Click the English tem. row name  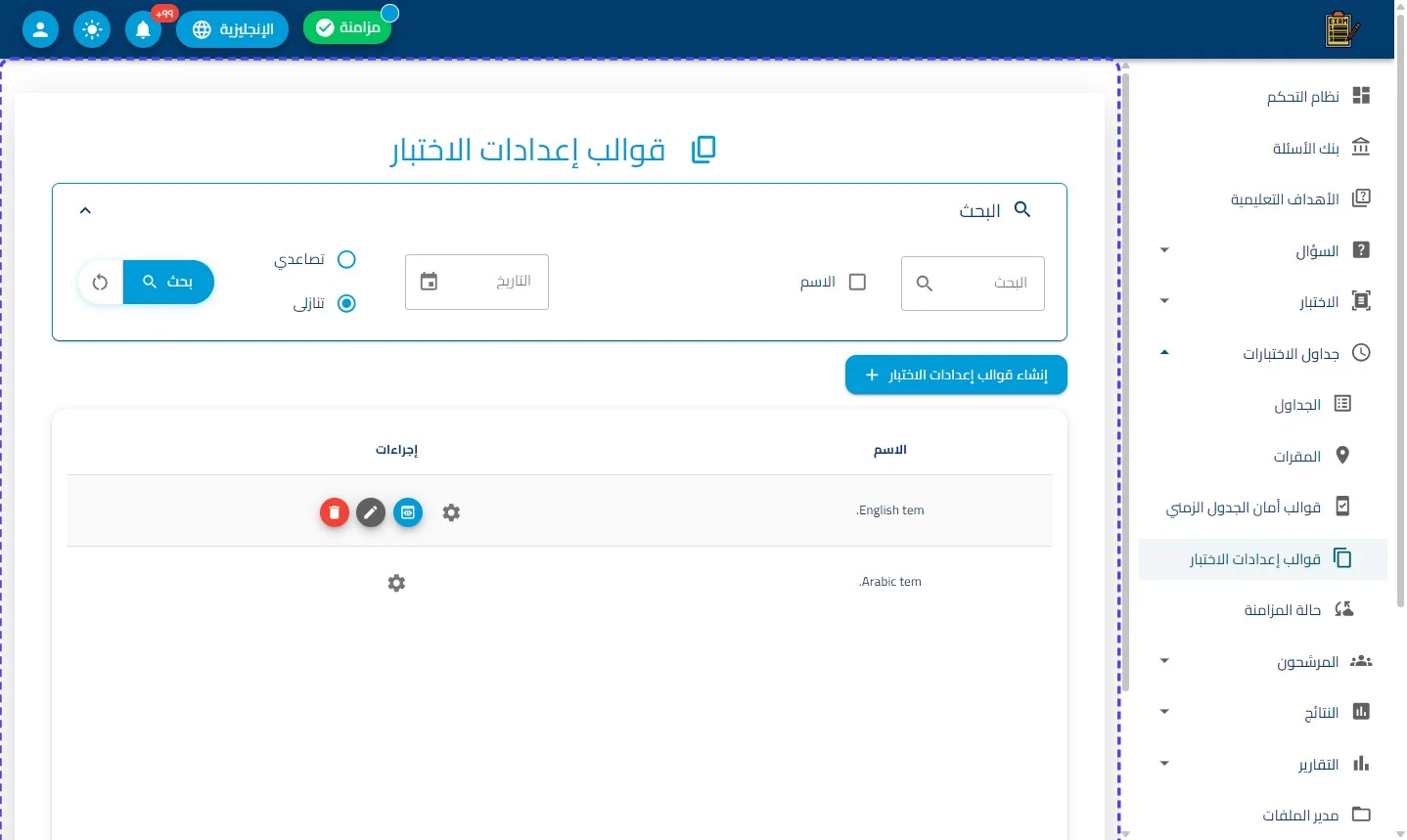[x=890, y=510]
